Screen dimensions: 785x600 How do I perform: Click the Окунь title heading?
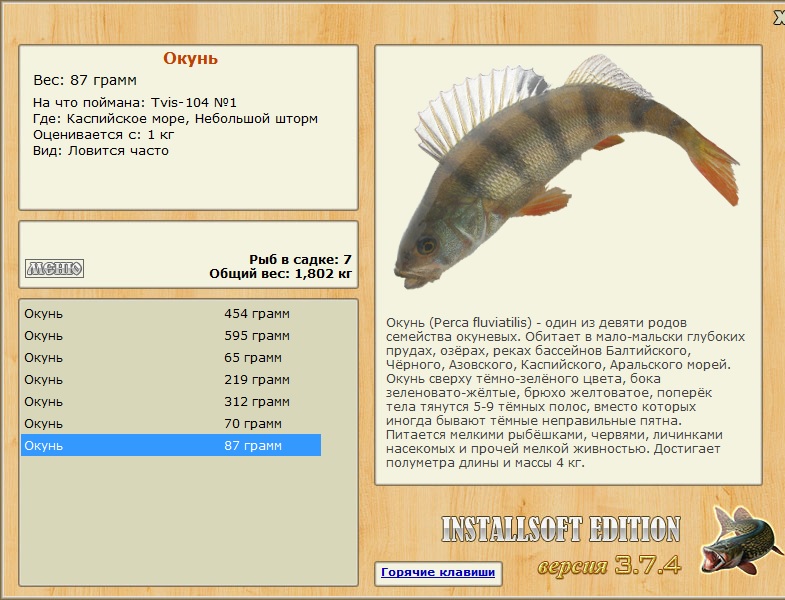[x=190, y=58]
